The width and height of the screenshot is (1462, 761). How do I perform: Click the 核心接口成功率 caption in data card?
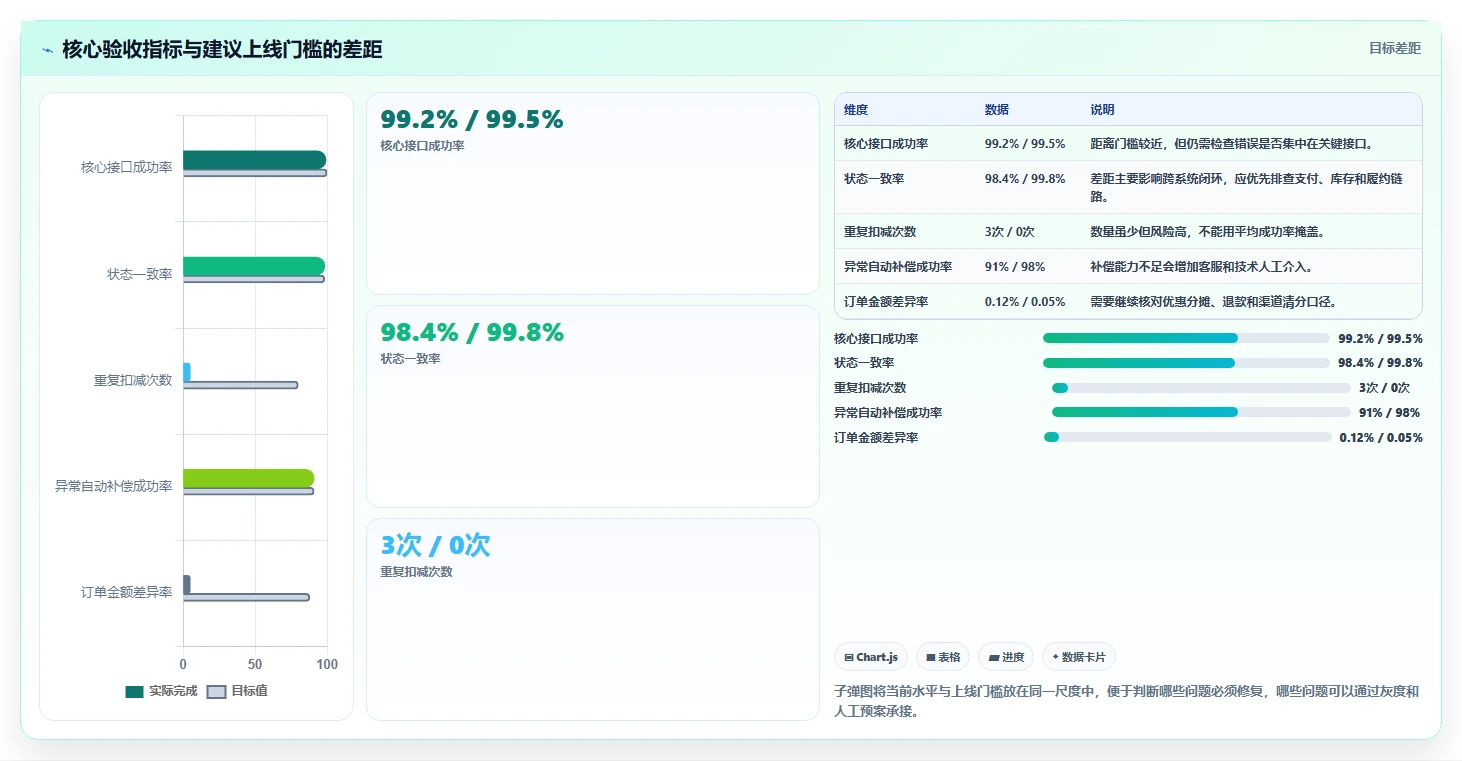422,146
